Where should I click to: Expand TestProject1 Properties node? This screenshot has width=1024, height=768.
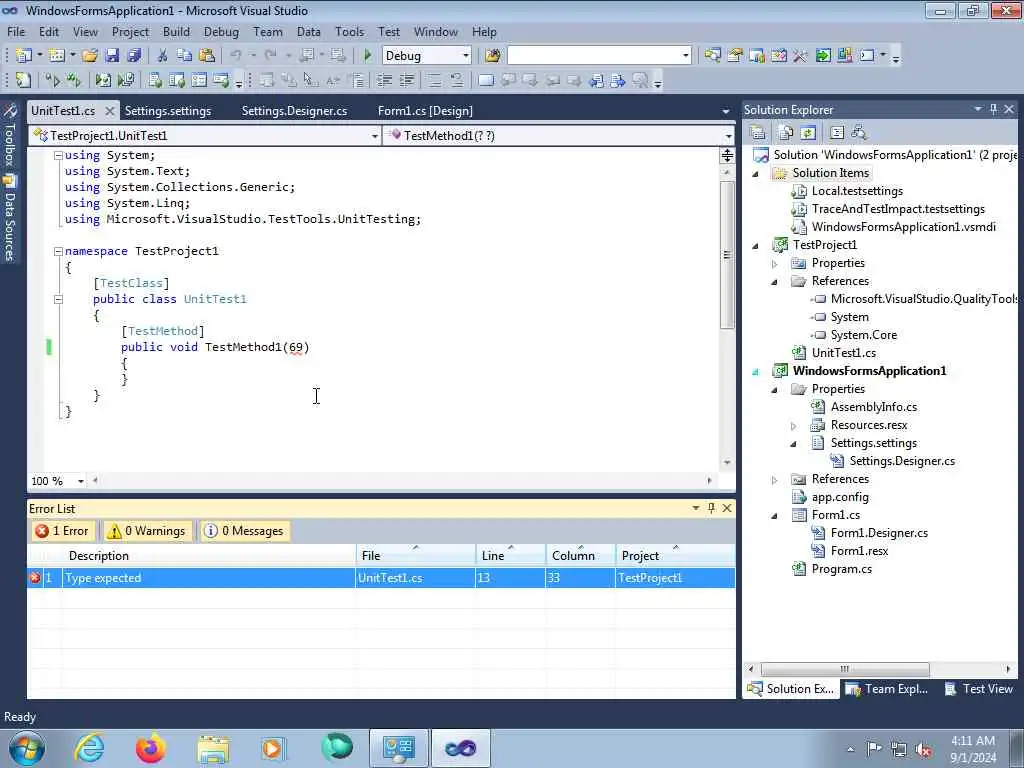click(775, 264)
